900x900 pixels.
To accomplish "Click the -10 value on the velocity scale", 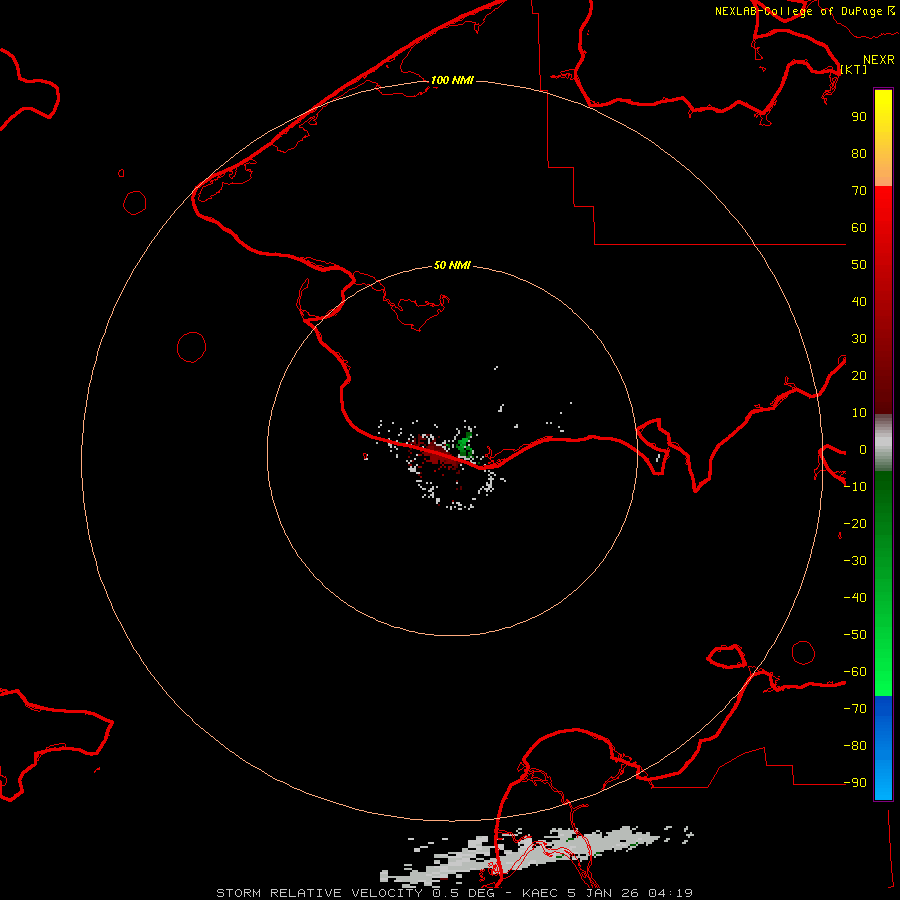I will (x=855, y=487).
